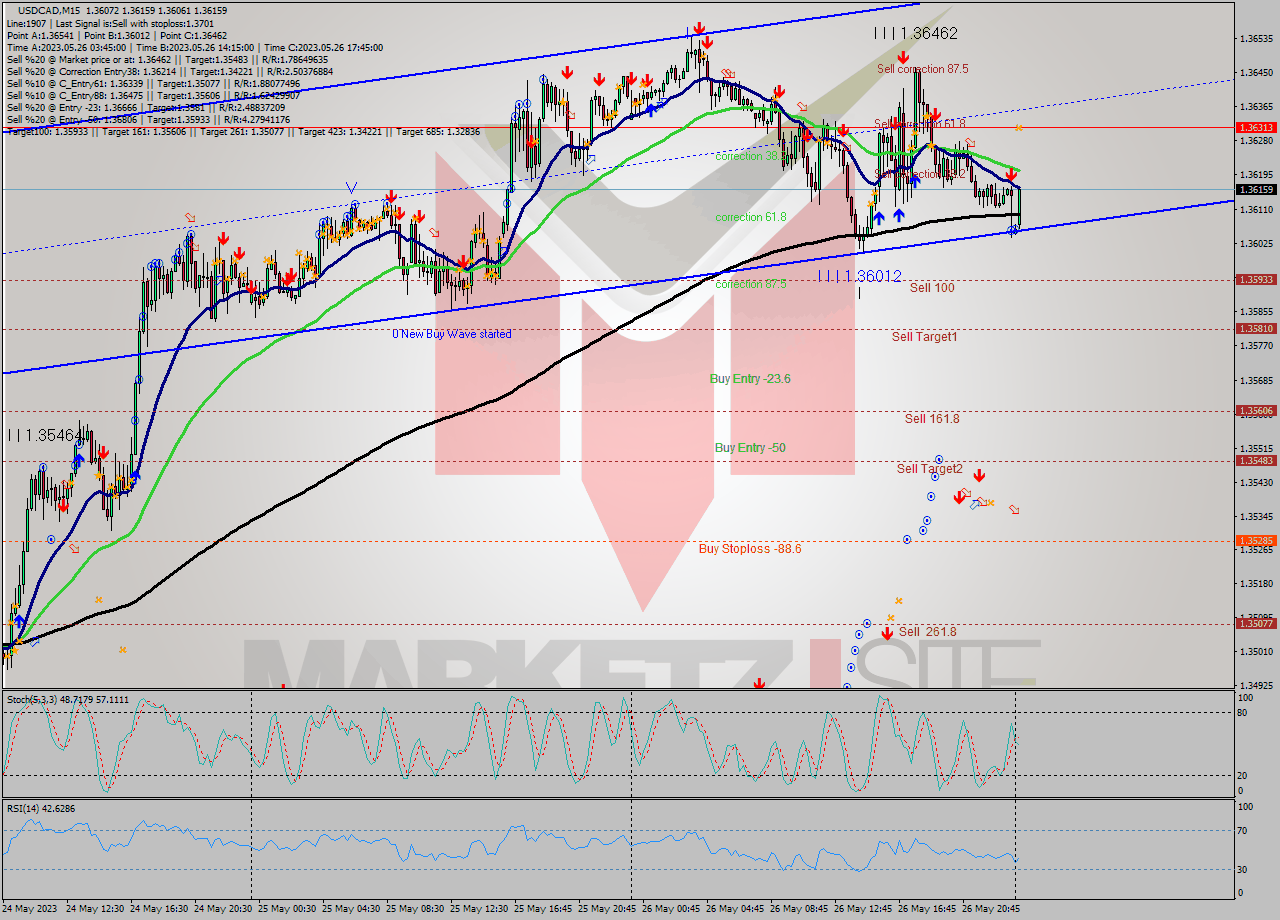The image size is (1280, 920).
Task: Click the red 1.35285 price tag
Action: click(x=1256, y=541)
